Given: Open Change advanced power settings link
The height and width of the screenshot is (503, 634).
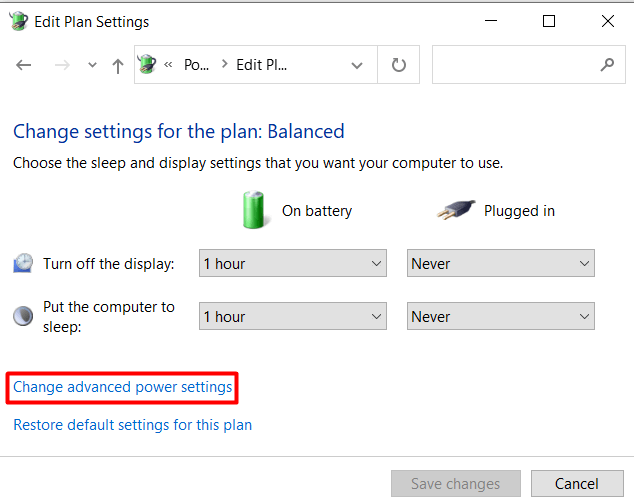Looking at the screenshot, I should click(123, 387).
